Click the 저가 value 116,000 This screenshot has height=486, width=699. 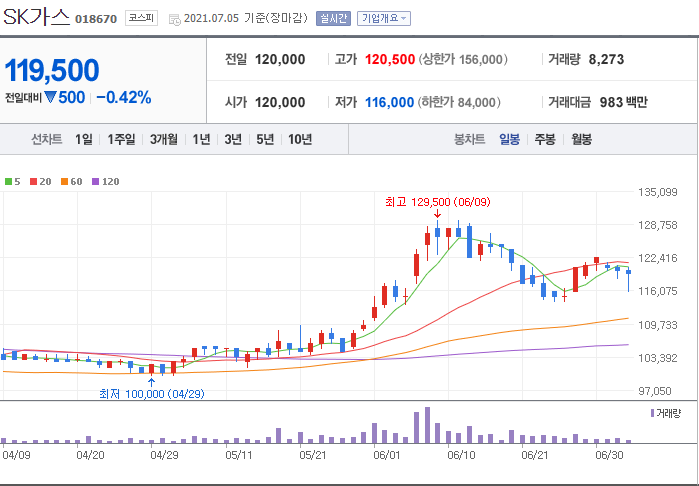pos(390,103)
